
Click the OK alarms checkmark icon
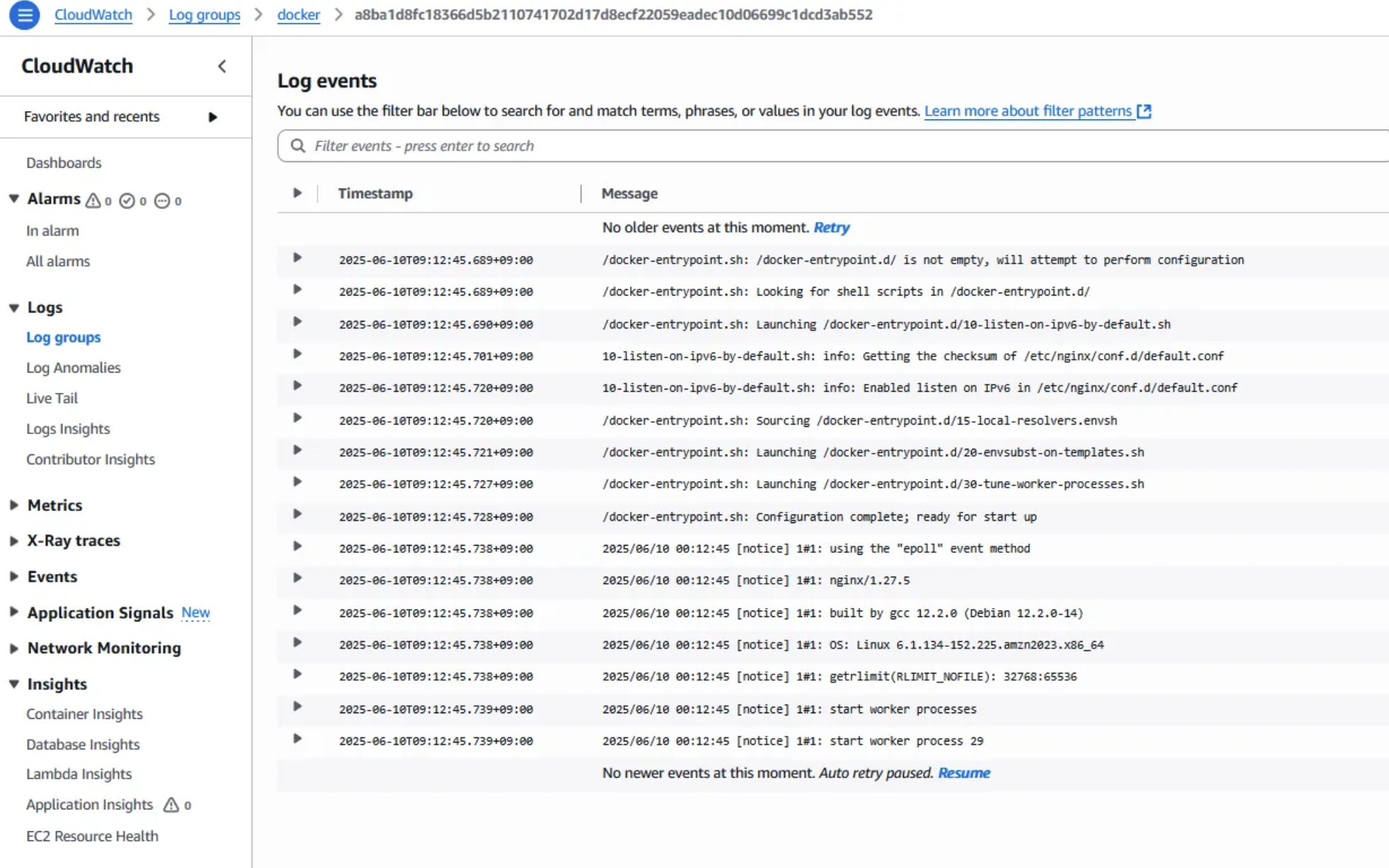[127, 201]
